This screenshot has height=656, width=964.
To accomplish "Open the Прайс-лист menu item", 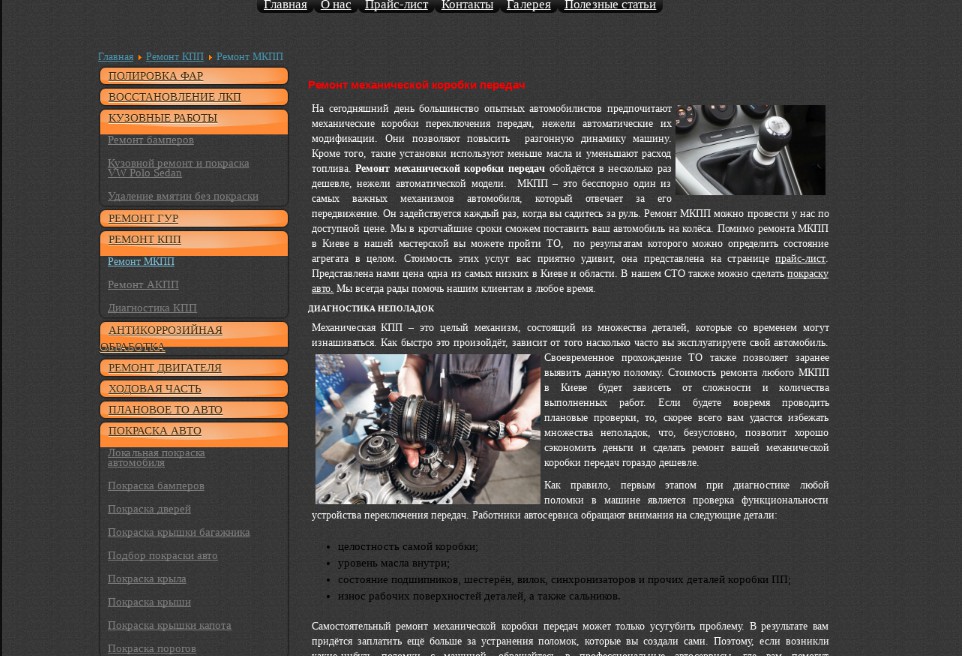I will coord(396,6).
